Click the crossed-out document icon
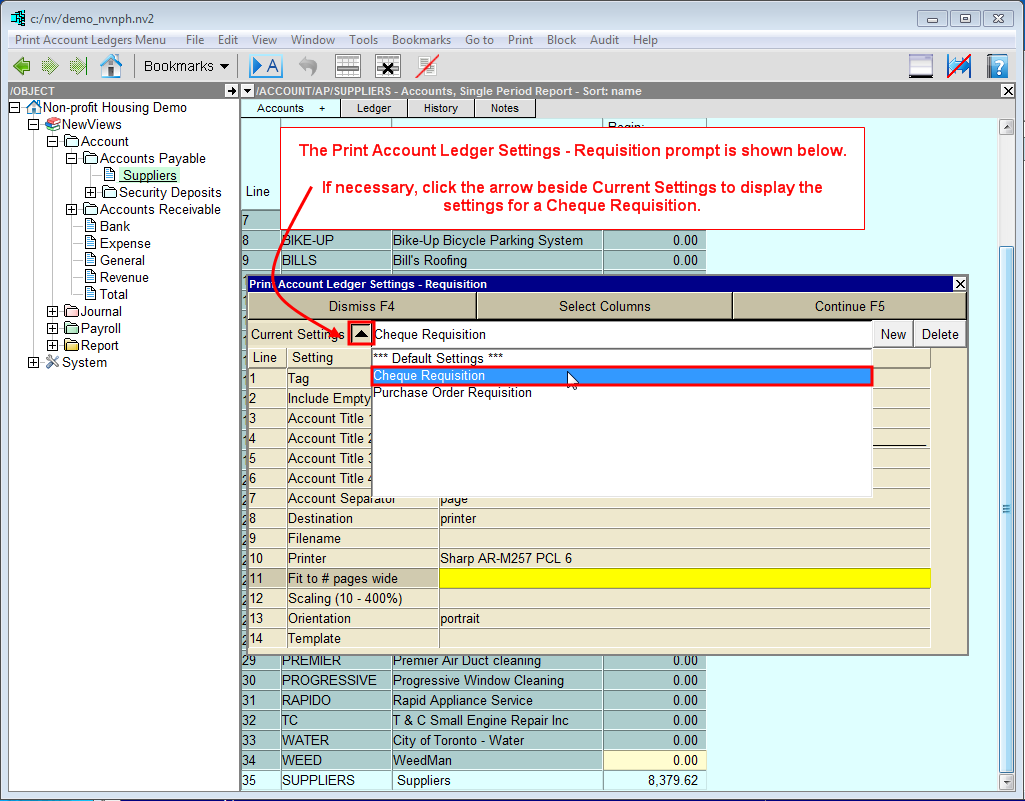 428,66
